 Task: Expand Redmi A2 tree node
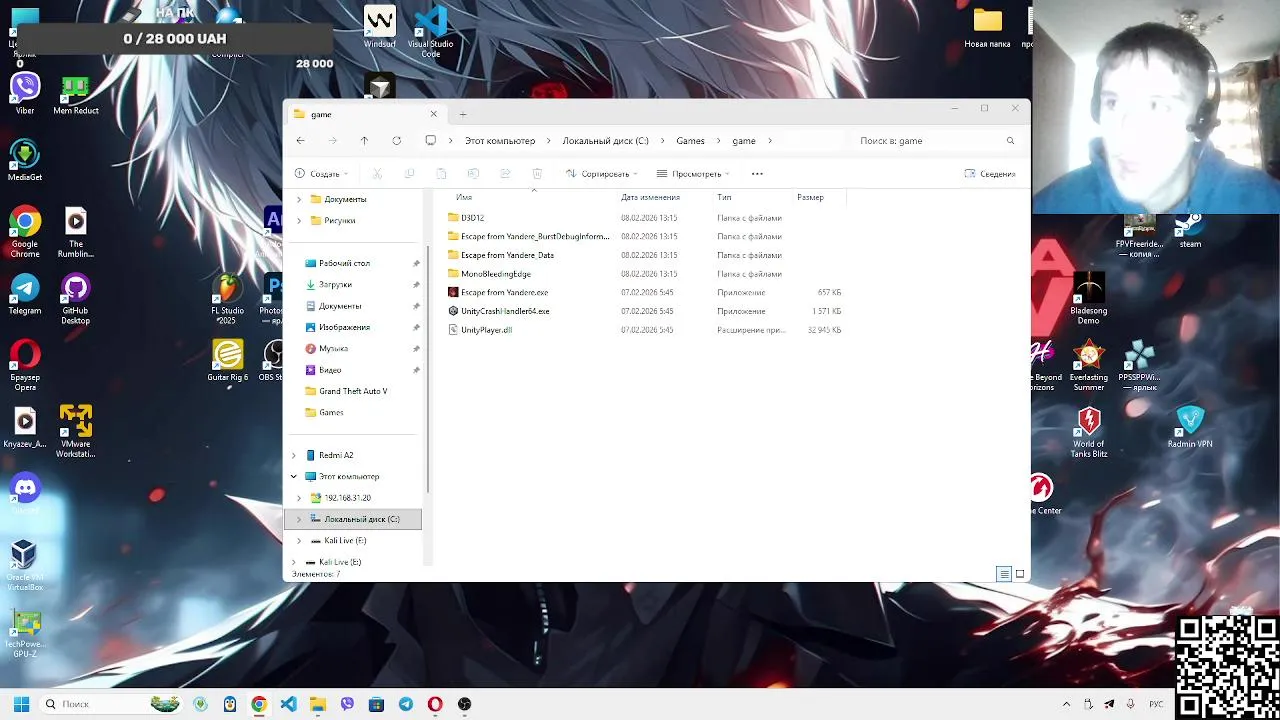click(293, 455)
